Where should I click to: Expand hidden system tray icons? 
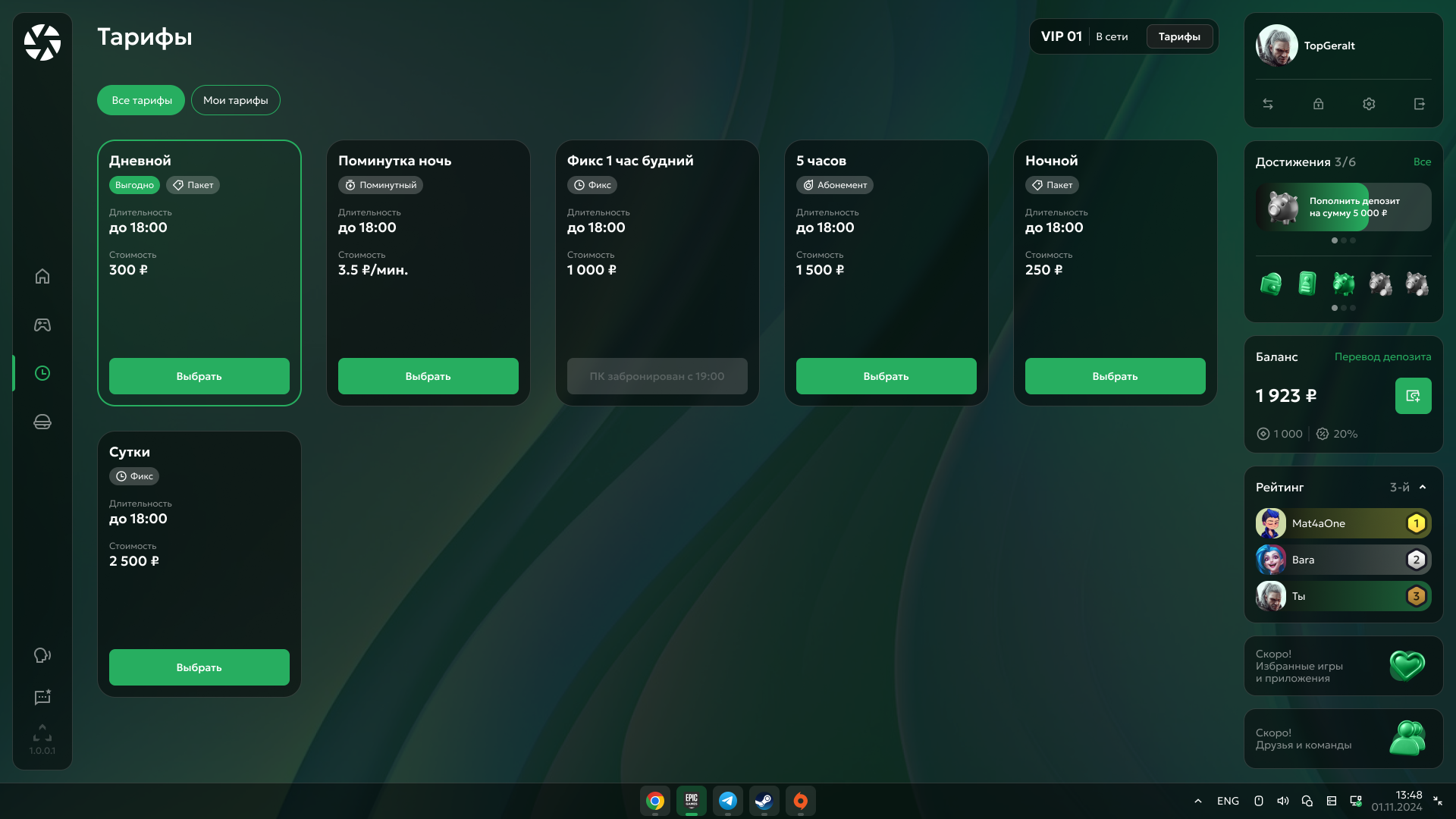coord(1198,801)
